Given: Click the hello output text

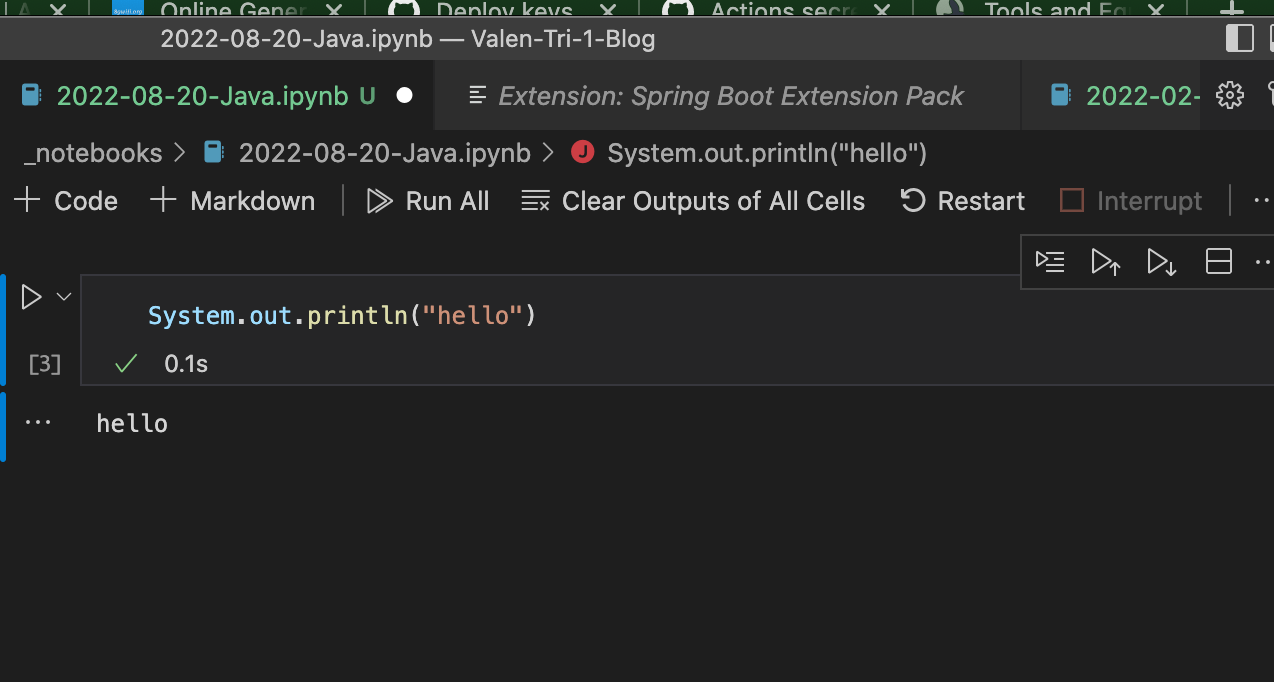Looking at the screenshot, I should pyautogui.click(x=132, y=424).
